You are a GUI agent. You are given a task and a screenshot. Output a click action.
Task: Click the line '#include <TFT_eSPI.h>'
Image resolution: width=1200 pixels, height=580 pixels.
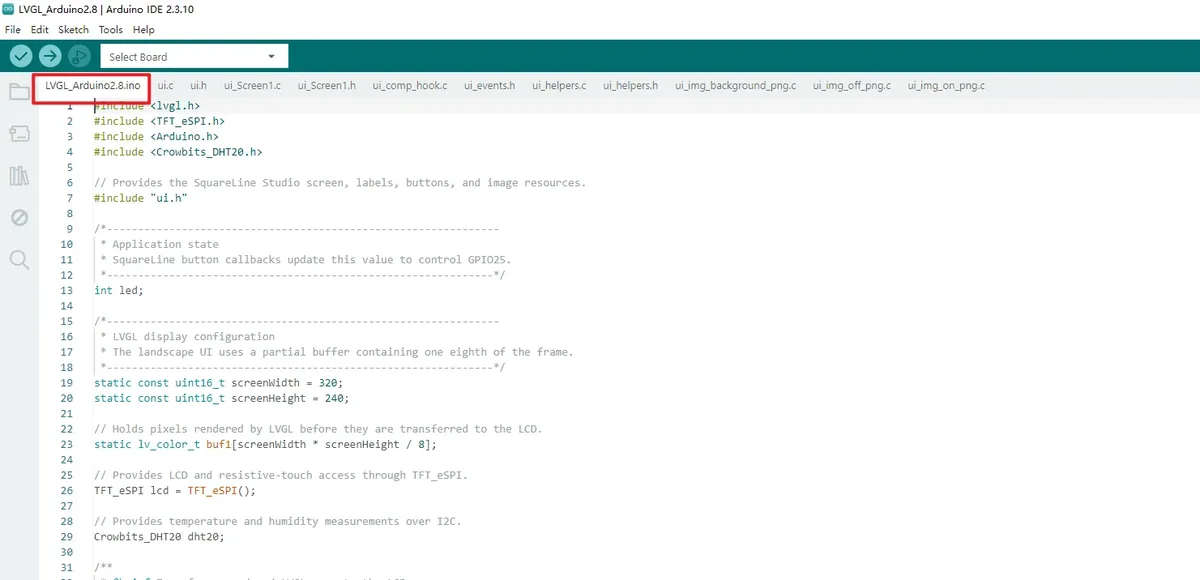pos(159,121)
